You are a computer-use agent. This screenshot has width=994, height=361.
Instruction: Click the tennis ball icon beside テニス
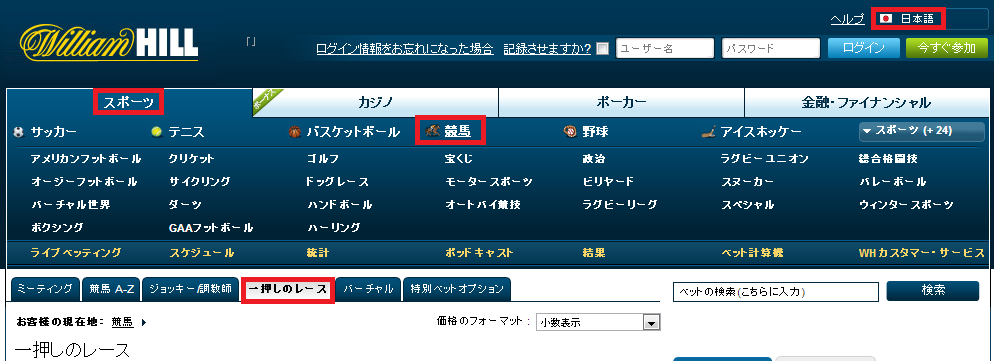click(x=156, y=132)
